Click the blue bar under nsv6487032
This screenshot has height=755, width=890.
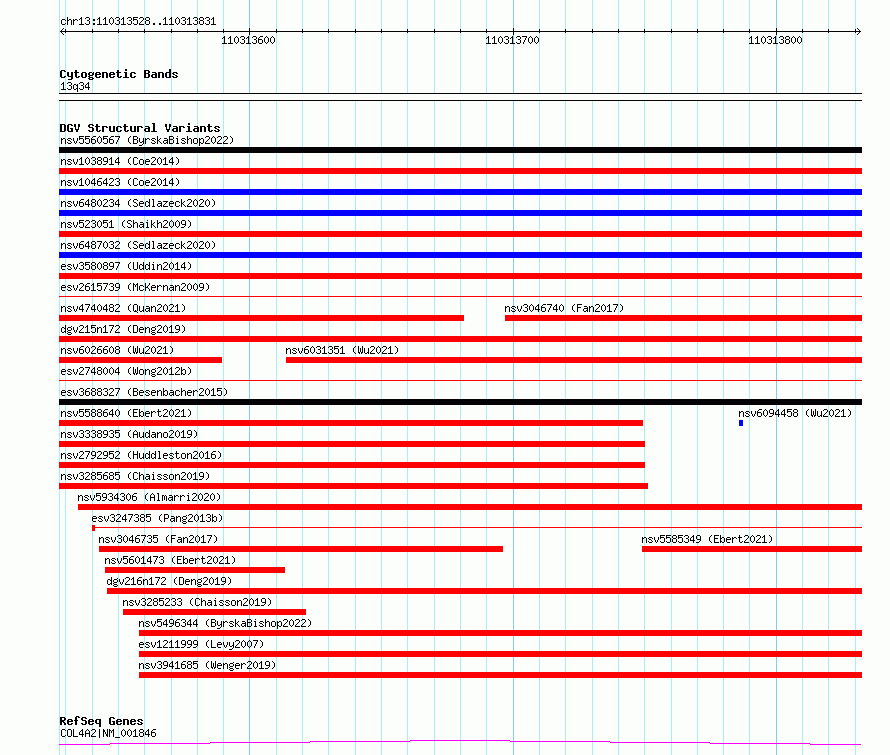(460, 255)
